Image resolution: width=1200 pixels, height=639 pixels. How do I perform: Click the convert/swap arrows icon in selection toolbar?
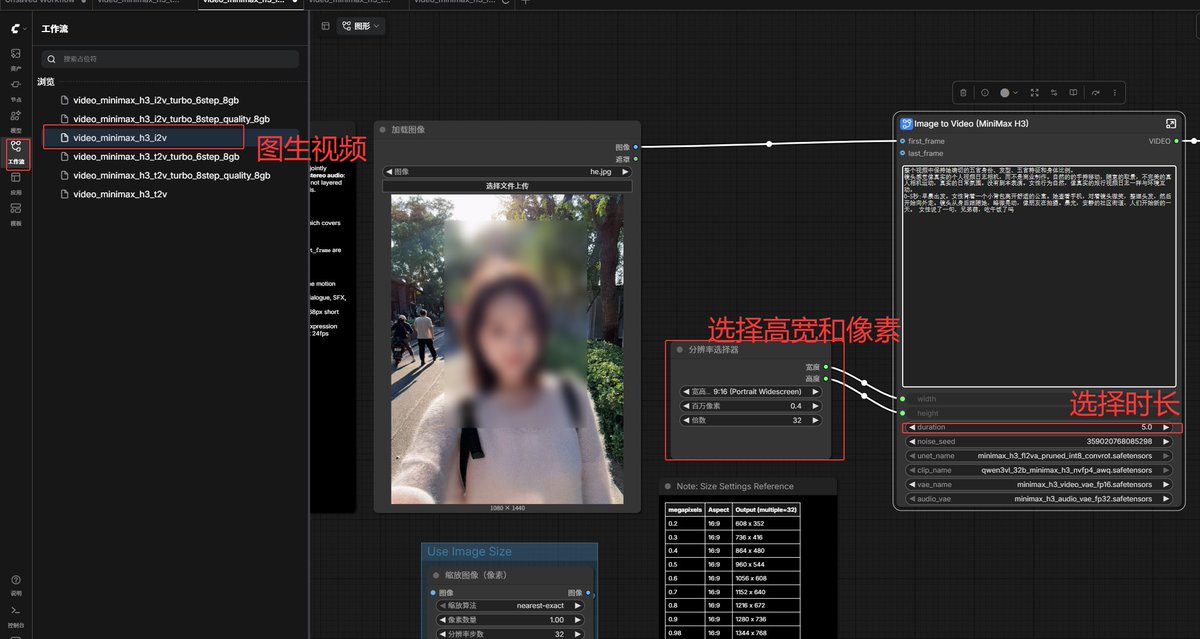pyautogui.click(x=1054, y=92)
